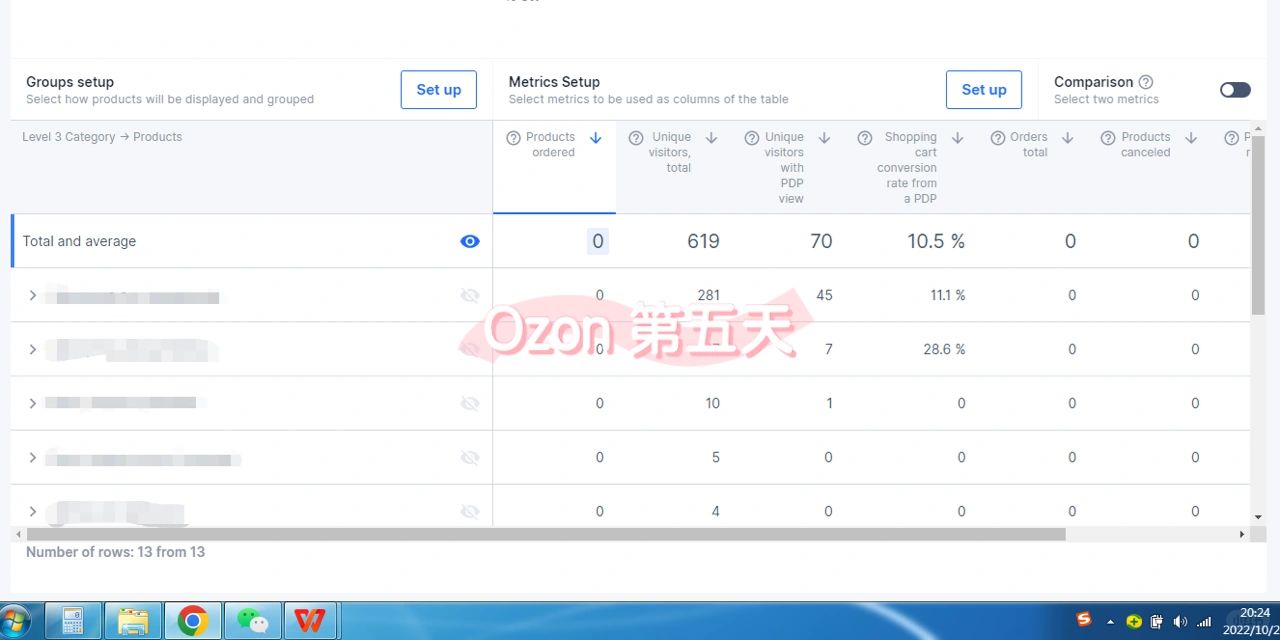Click 'Number of rows: 13 from 13' text
The width and height of the screenshot is (1280, 640).
coord(115,552)
